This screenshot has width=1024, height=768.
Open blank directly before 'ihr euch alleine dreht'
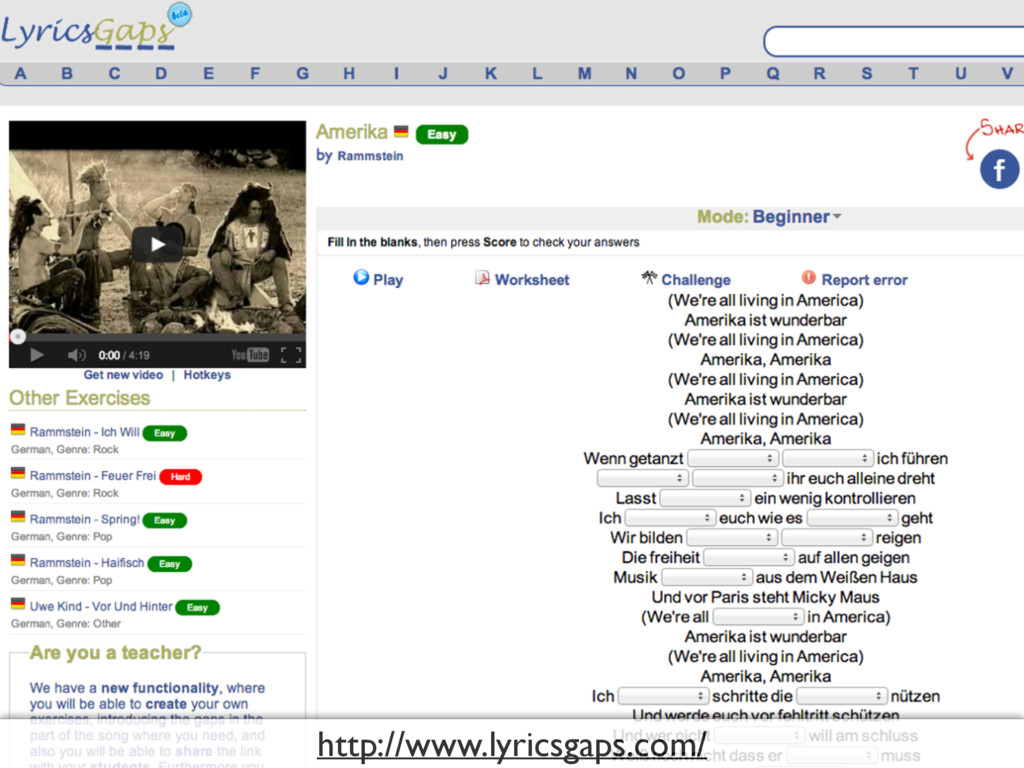click(737, 478)
